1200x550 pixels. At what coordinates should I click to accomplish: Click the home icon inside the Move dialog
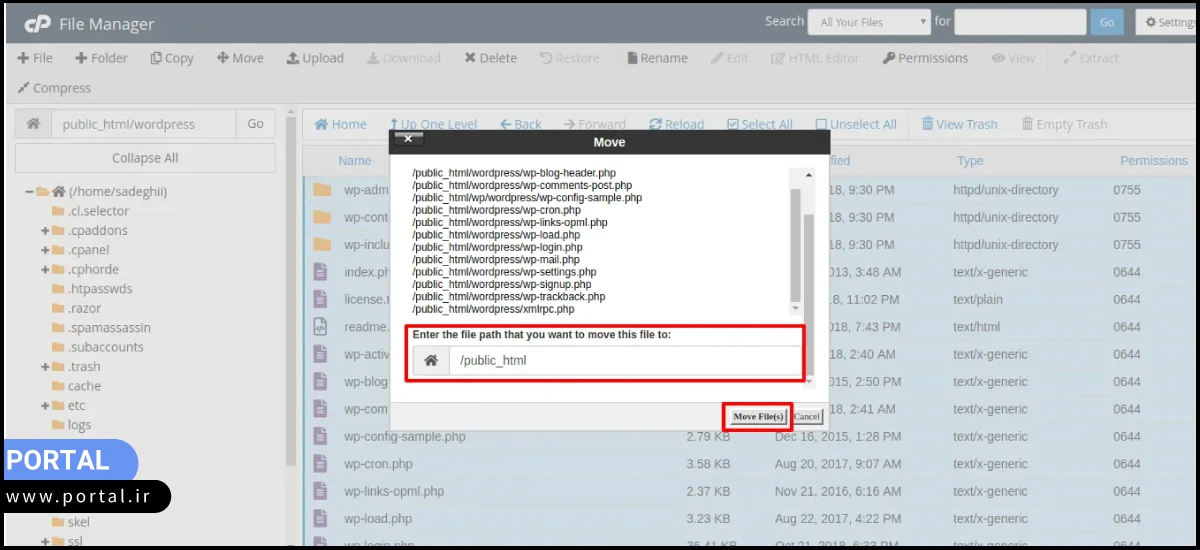tap(431, 360)
